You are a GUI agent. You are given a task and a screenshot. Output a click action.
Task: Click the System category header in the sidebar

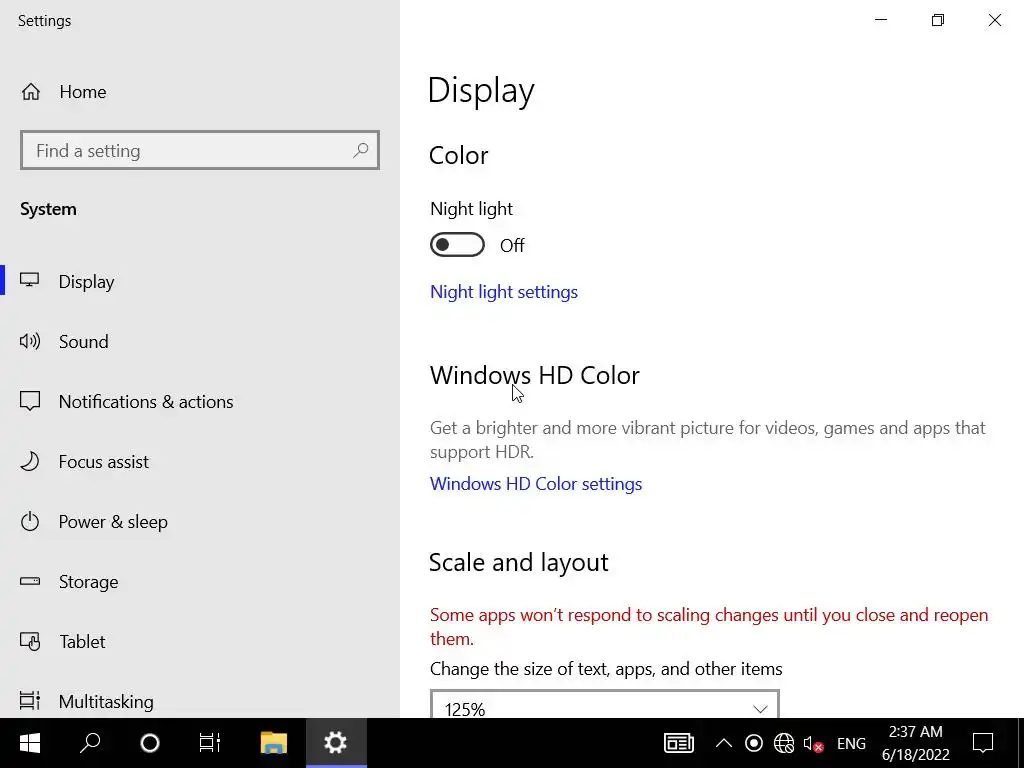pos(48,209)
